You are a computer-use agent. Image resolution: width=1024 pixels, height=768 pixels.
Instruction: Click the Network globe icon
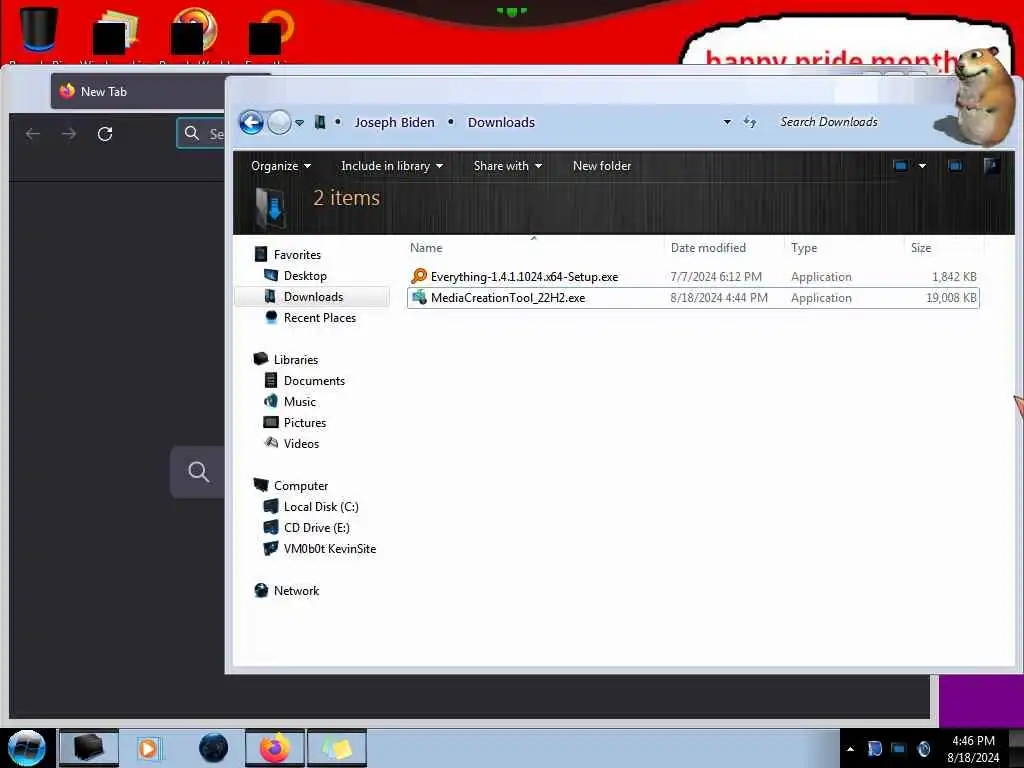261,590
